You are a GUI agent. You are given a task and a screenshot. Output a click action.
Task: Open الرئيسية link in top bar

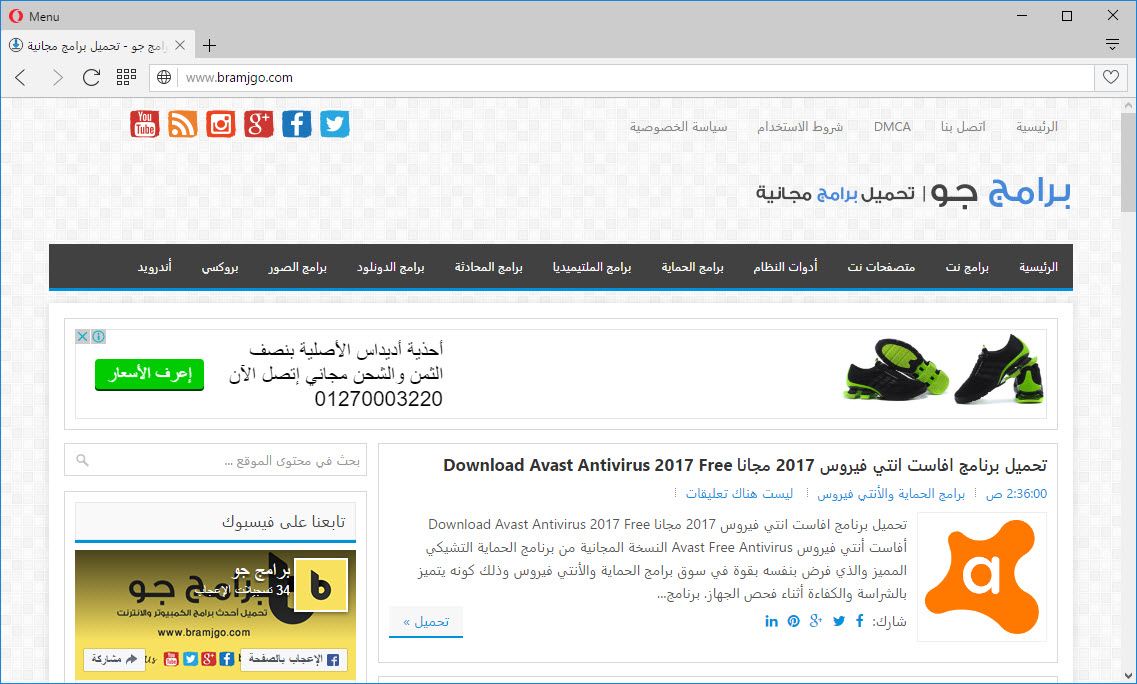[1037, 127]
